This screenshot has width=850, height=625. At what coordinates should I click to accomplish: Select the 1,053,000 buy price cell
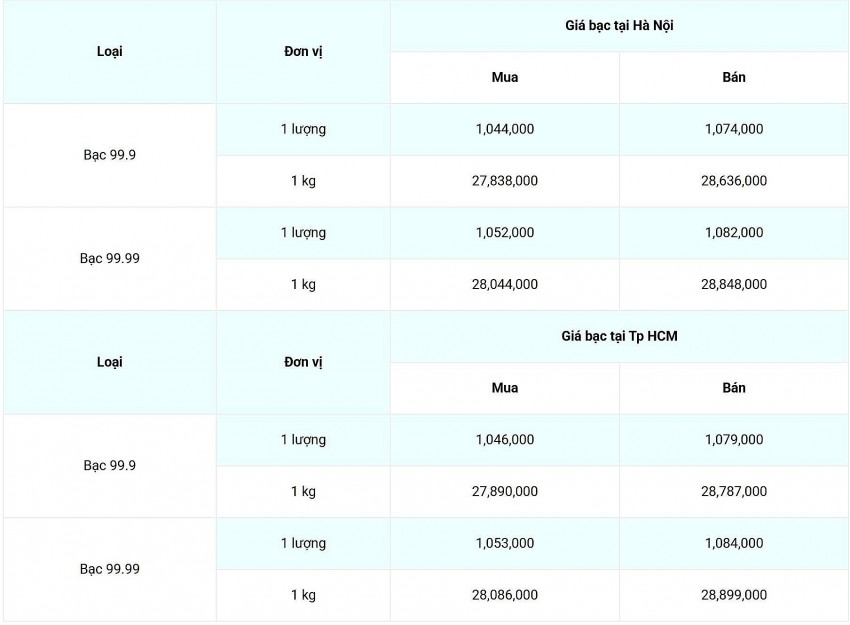point(505,544)
